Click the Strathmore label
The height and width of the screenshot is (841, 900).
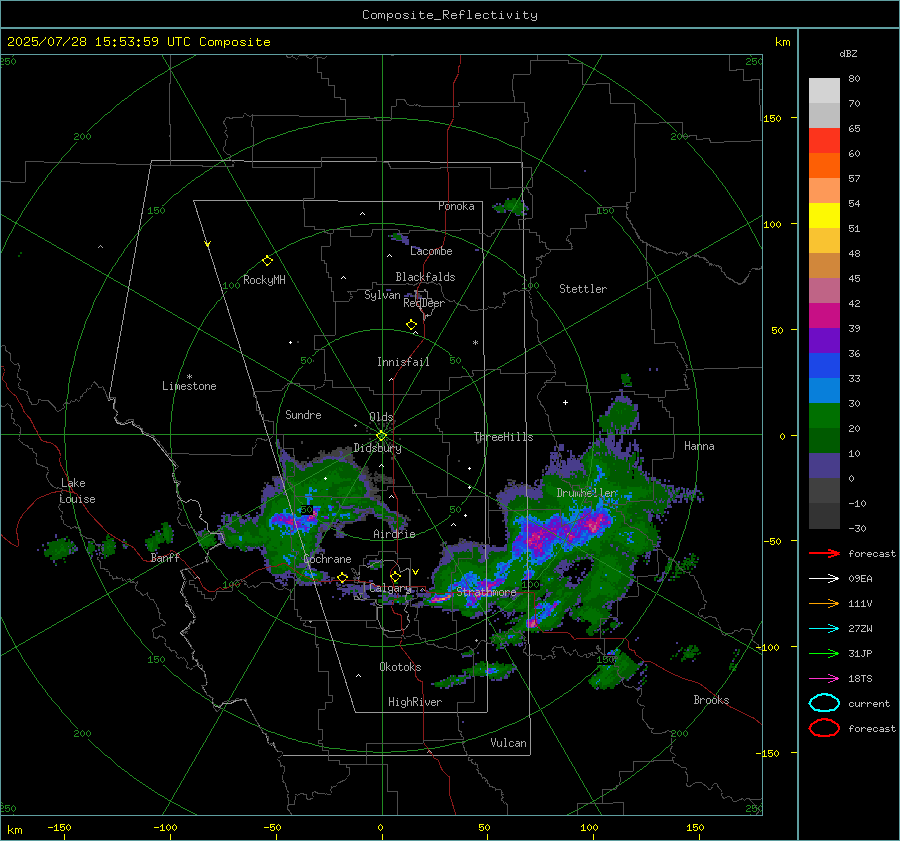coord(486,592)
